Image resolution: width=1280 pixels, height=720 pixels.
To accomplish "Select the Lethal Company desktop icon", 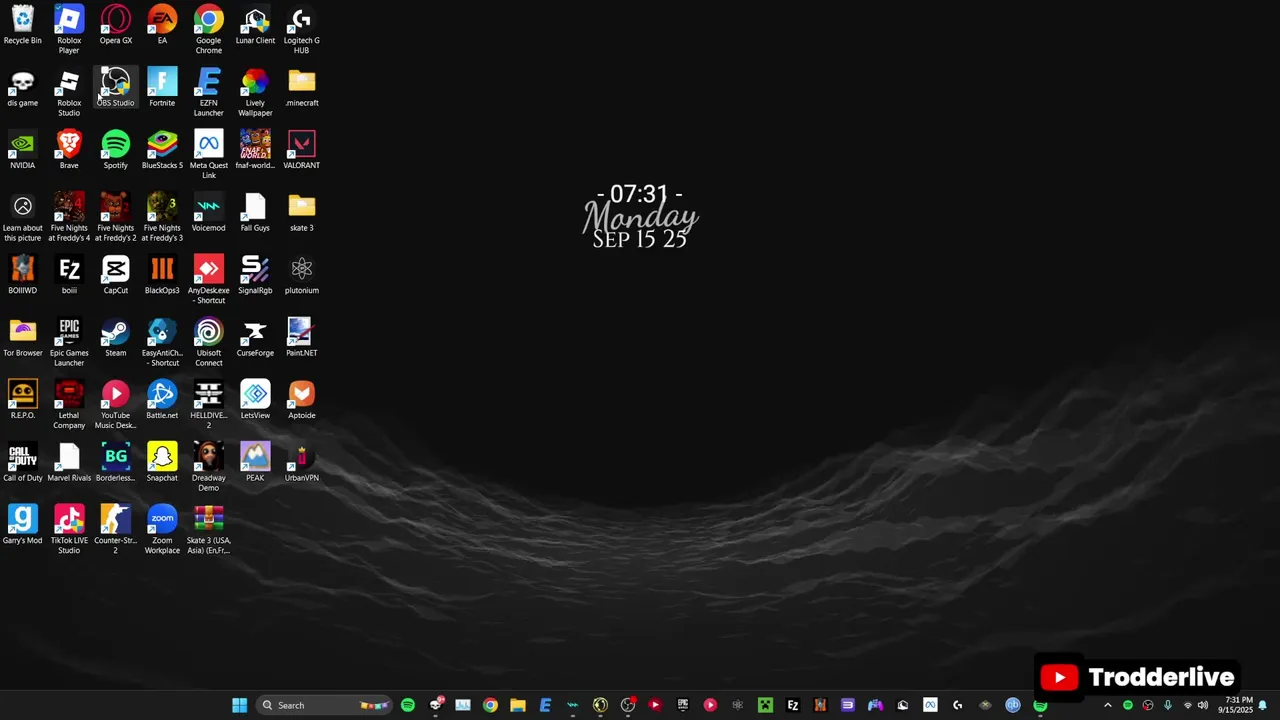I will coord(69,405).
